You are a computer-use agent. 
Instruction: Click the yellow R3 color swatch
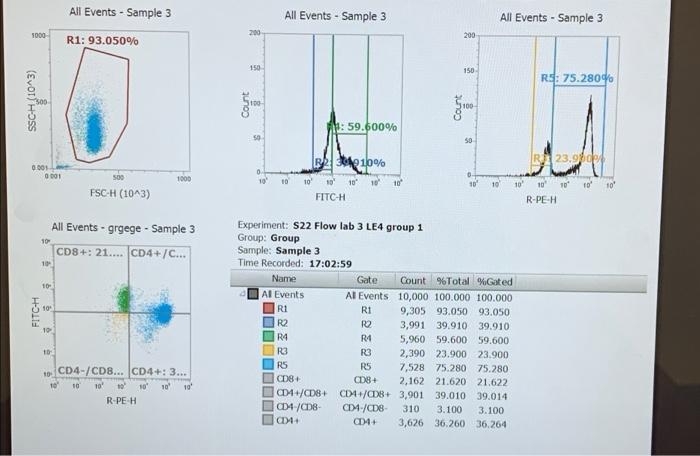[268, 350]
